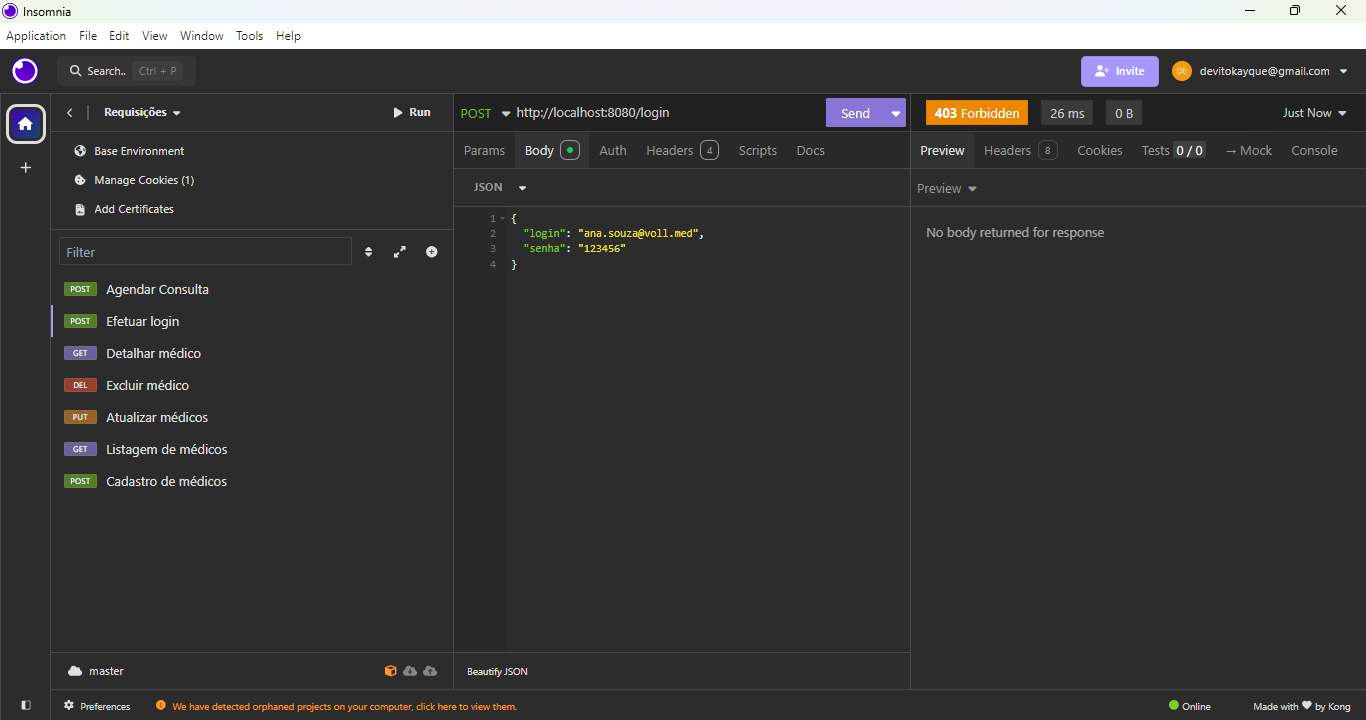Open the POST method dropdown

(x=484, y=113)
